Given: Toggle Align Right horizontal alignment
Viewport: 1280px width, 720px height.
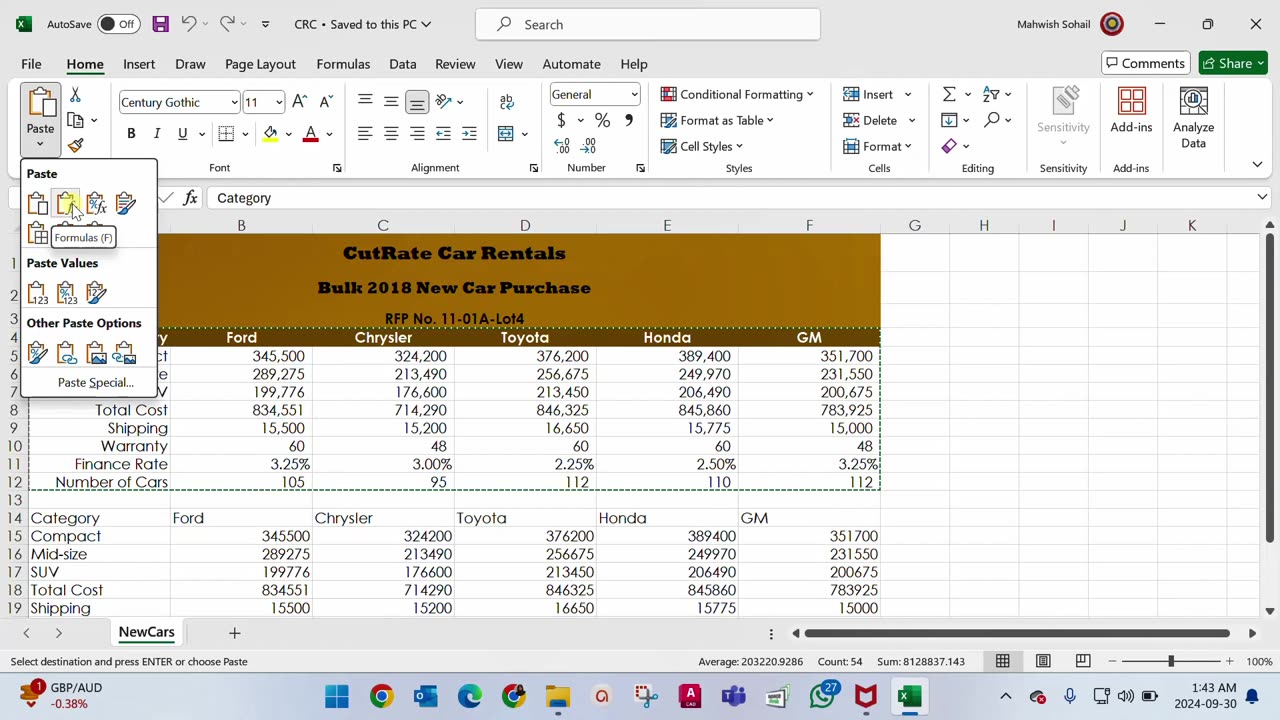Looking at the screenshot, I should (x=417, y=134).
